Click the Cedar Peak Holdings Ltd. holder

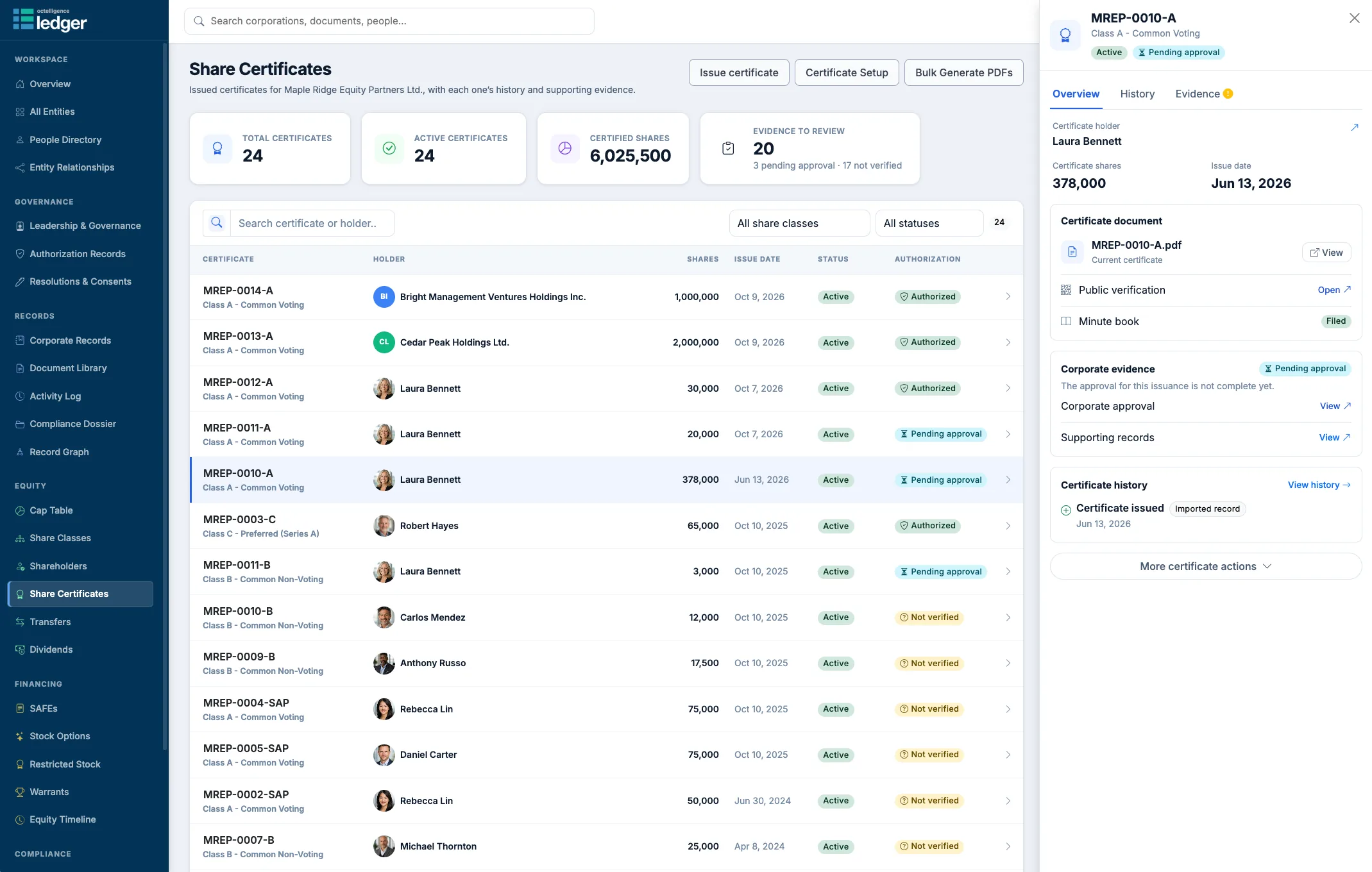coord(454,342)
